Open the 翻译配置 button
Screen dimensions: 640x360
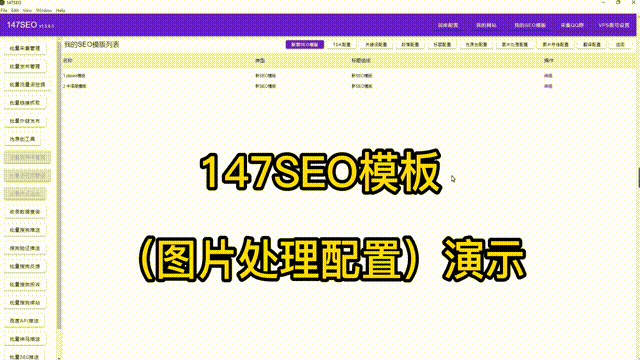pos(591,44)
